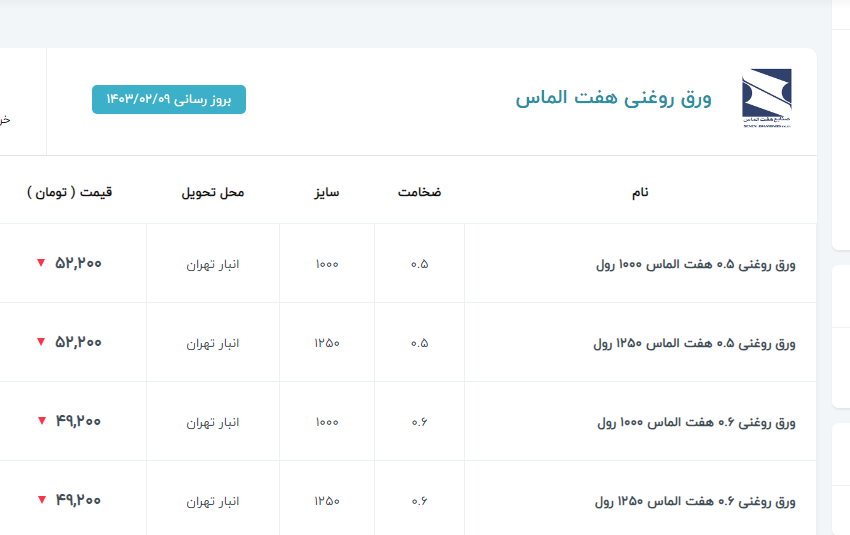This screenshot has width=850, height=535.
Task: Click the Haft Almas company logo
Action: click(767, 98)
